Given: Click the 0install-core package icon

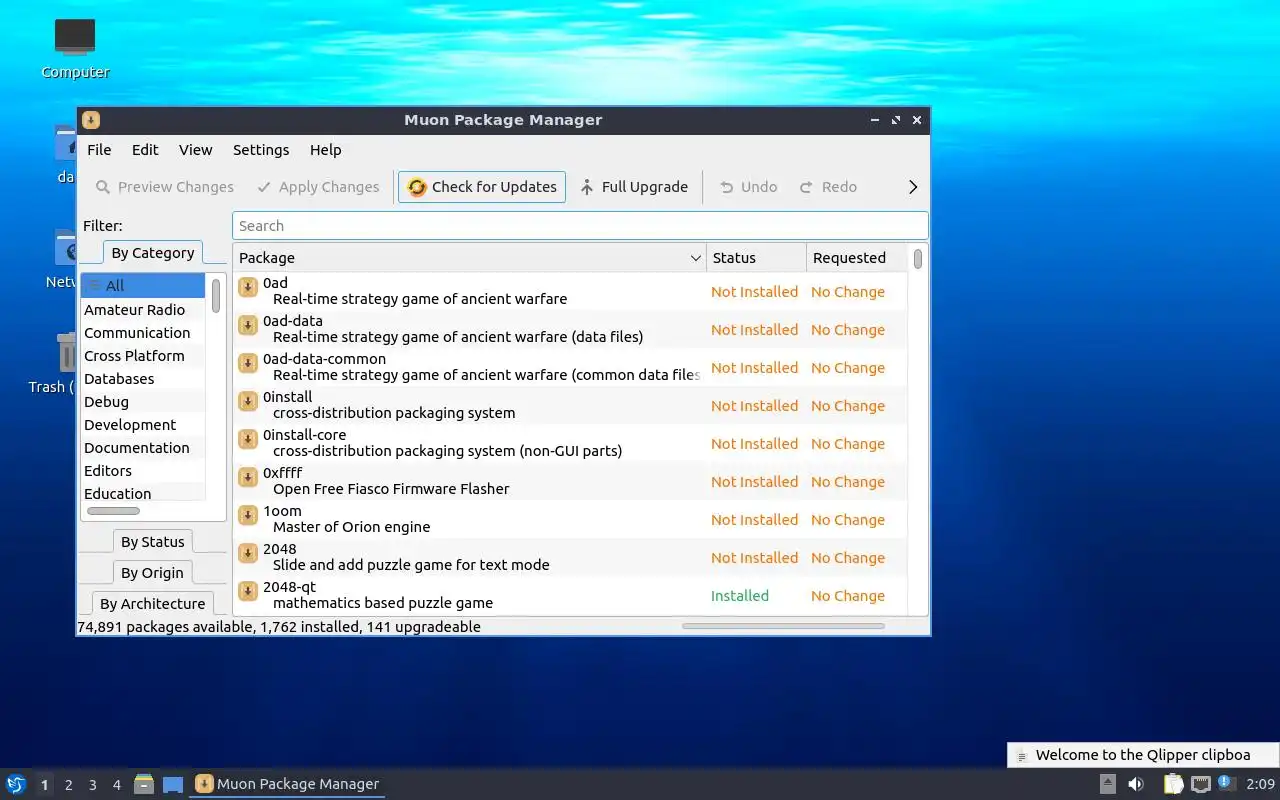Looking at the screenshot, I should click(x=248, y=439).
